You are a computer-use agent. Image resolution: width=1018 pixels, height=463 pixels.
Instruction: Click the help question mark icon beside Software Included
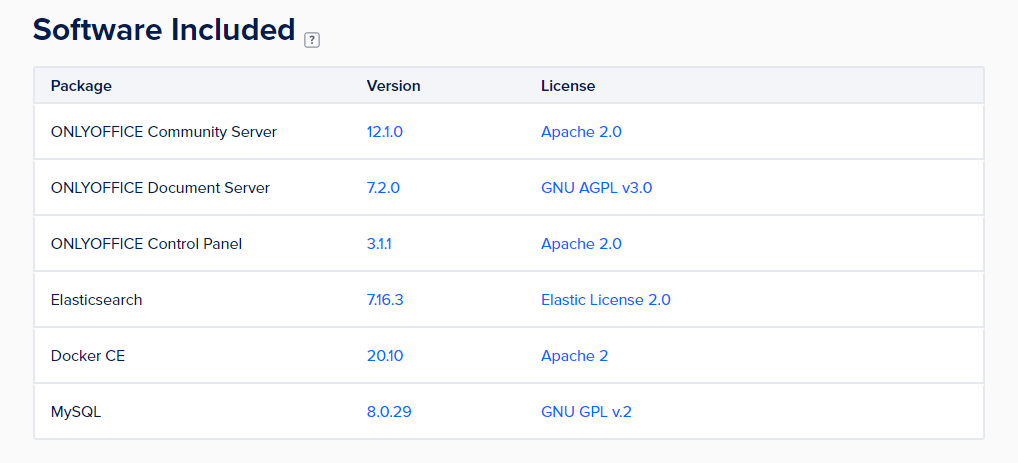click(312, 40)
